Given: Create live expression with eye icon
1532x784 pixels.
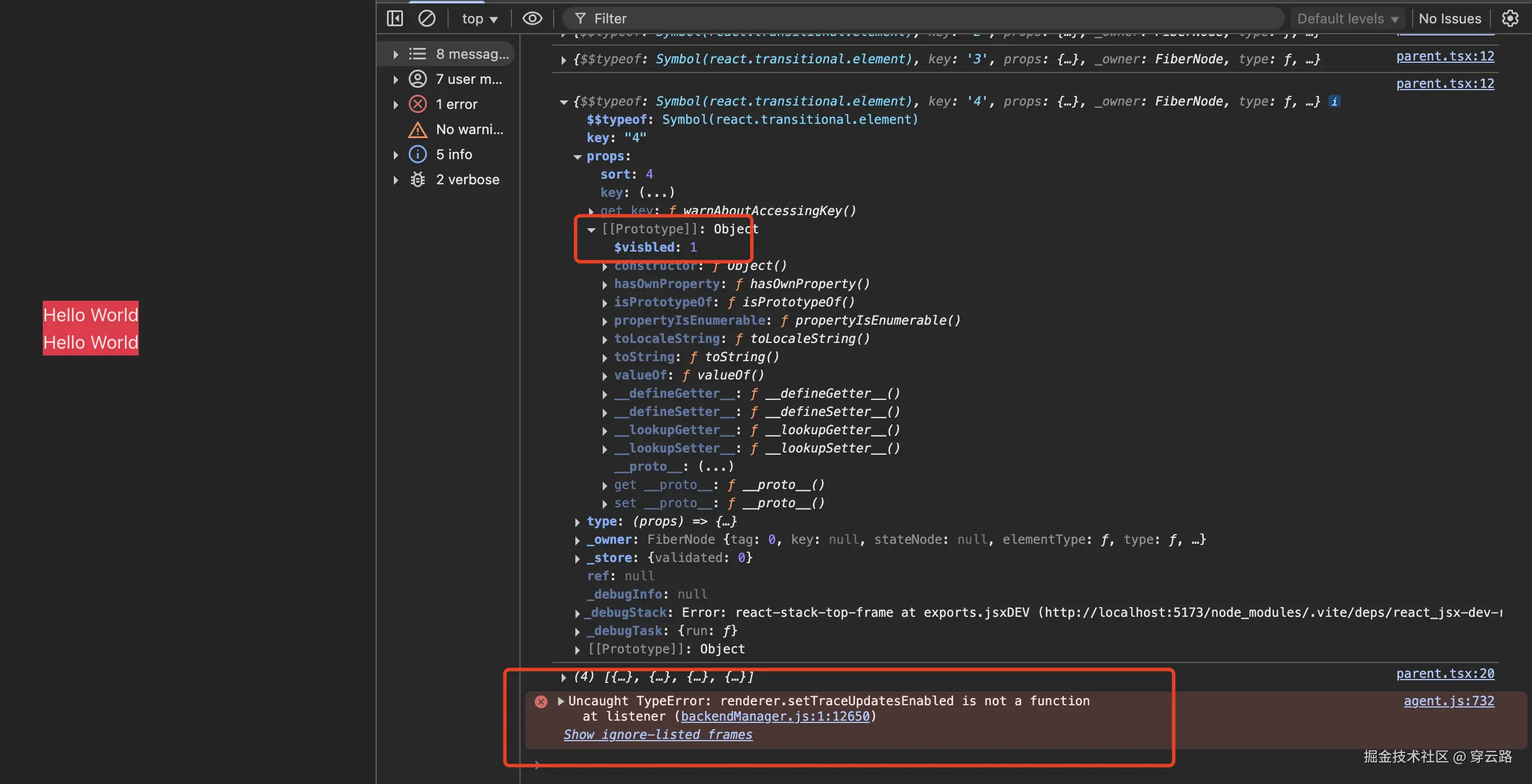Looking at the screenshot, I should click(531, 18).
